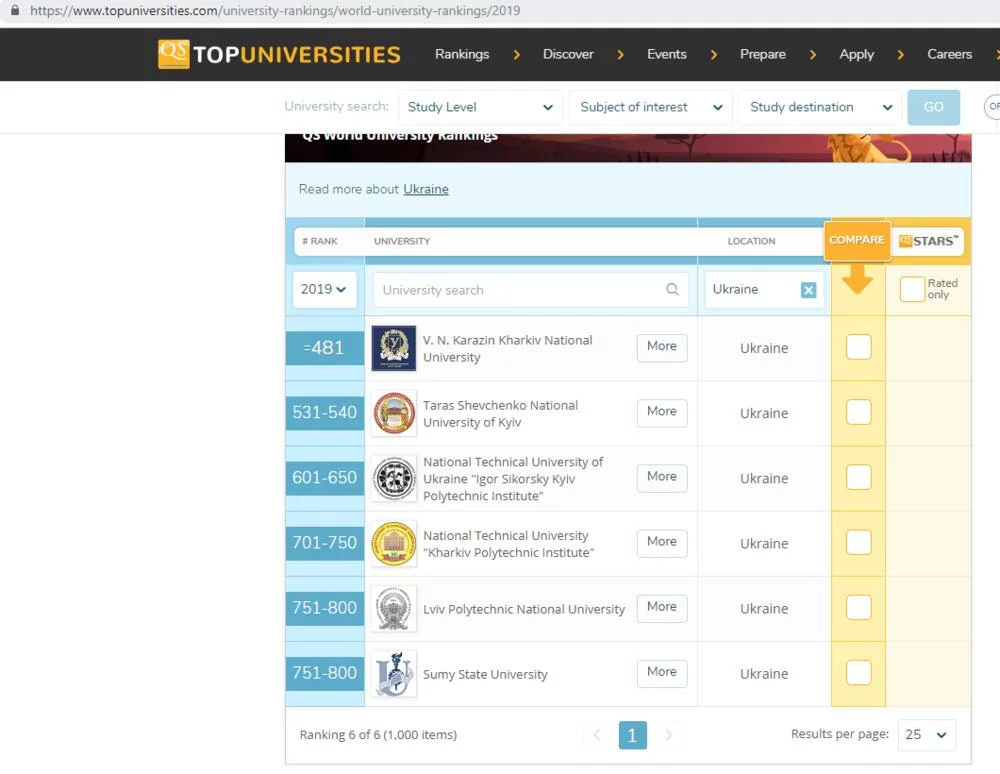Open the Study Level dropdown

[x=480, y=107]
